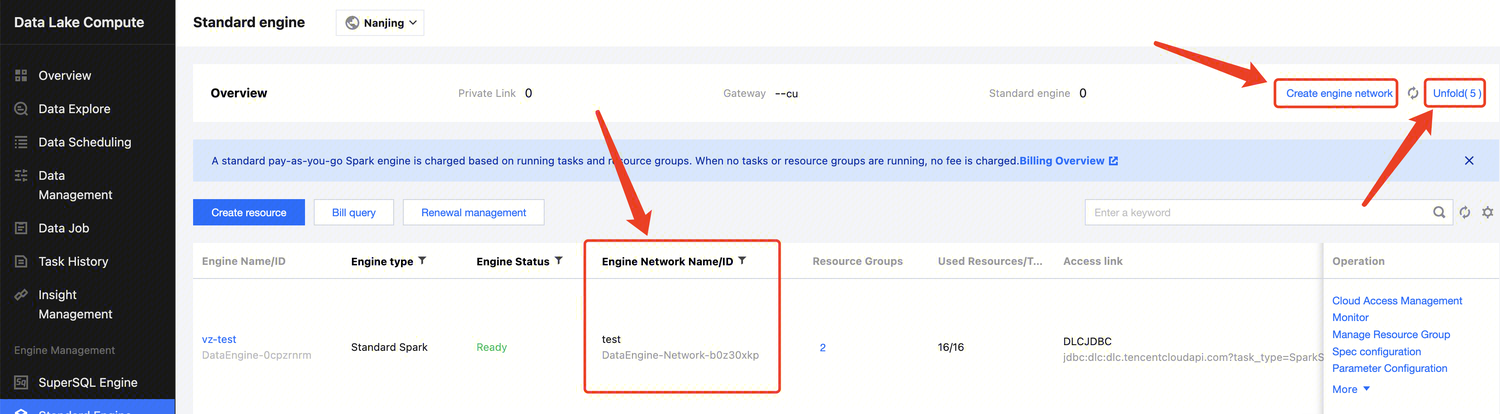
Task: Filter by Engine type column icon
Action: (422, 261)
